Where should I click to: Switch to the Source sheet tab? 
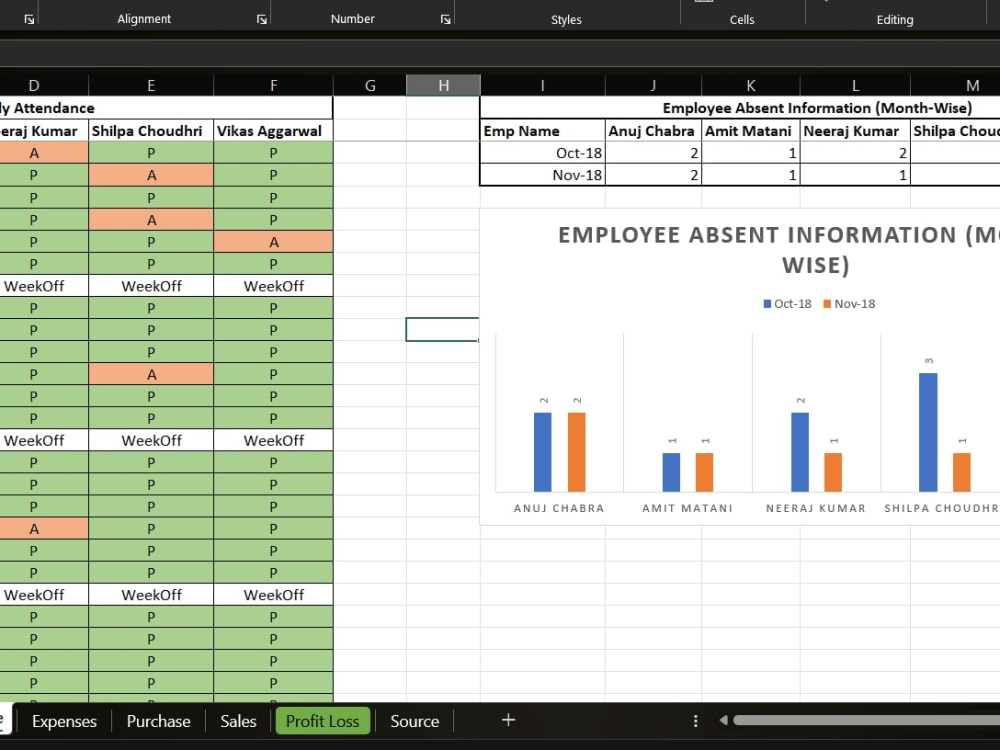point(415,721)
